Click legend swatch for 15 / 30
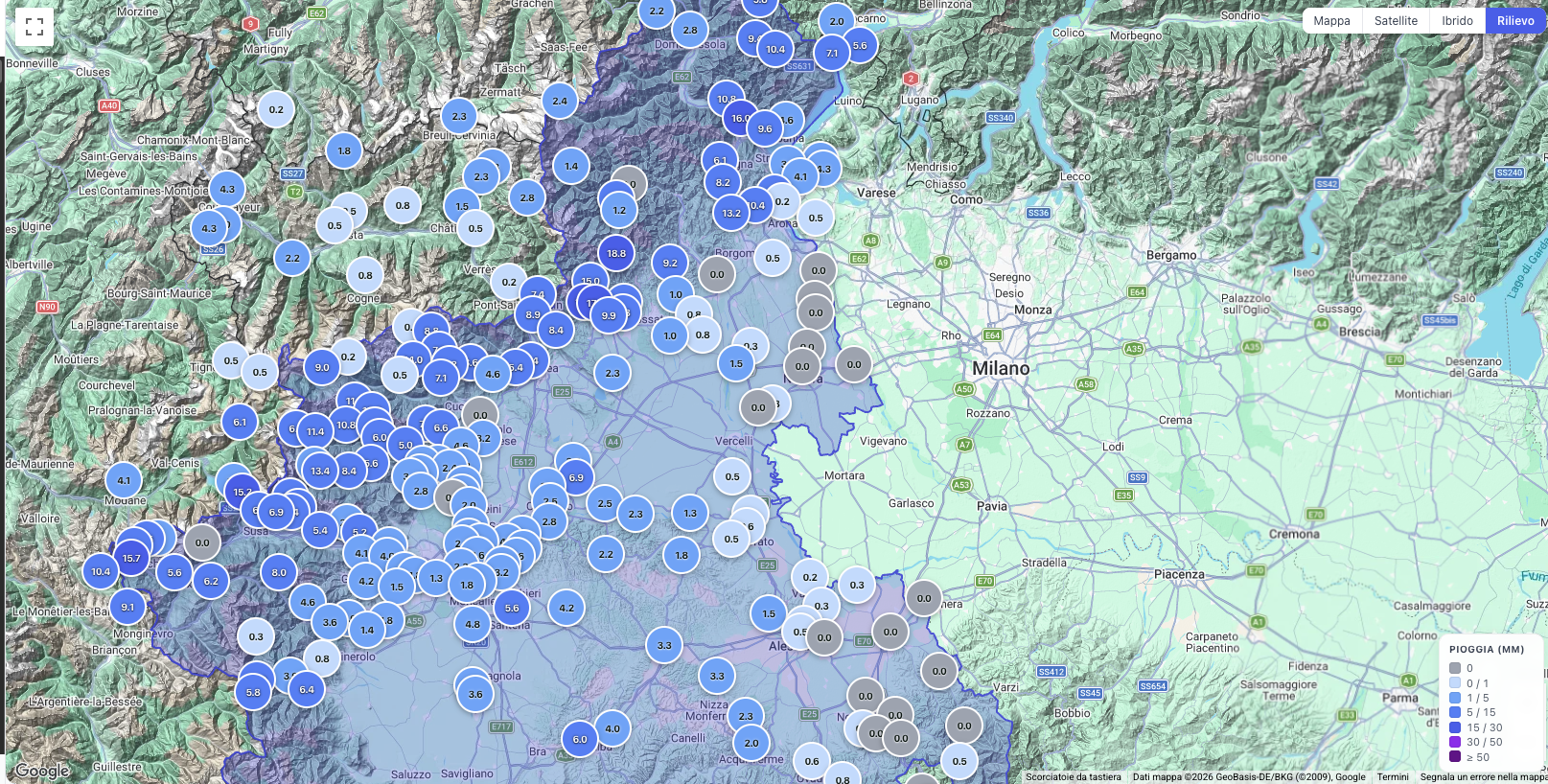 (1455, 727)
